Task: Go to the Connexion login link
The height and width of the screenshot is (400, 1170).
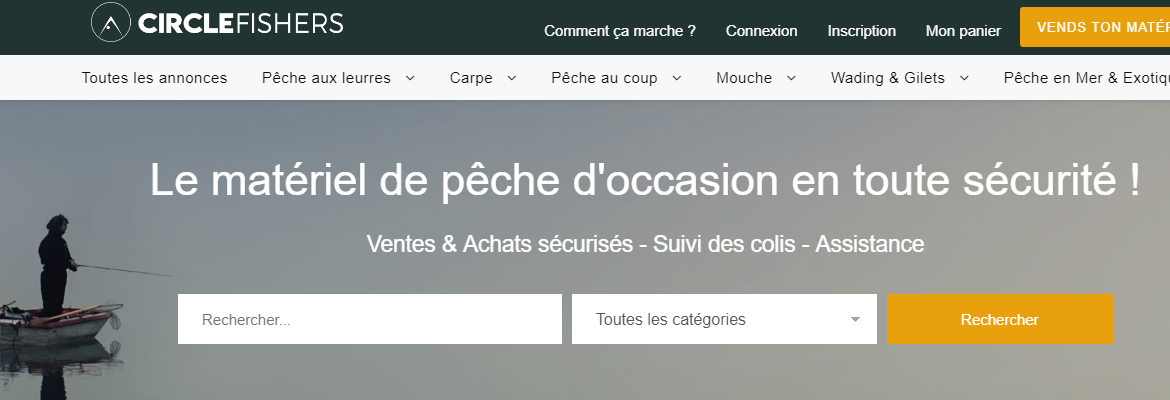Action: click(x=762, y=31)
